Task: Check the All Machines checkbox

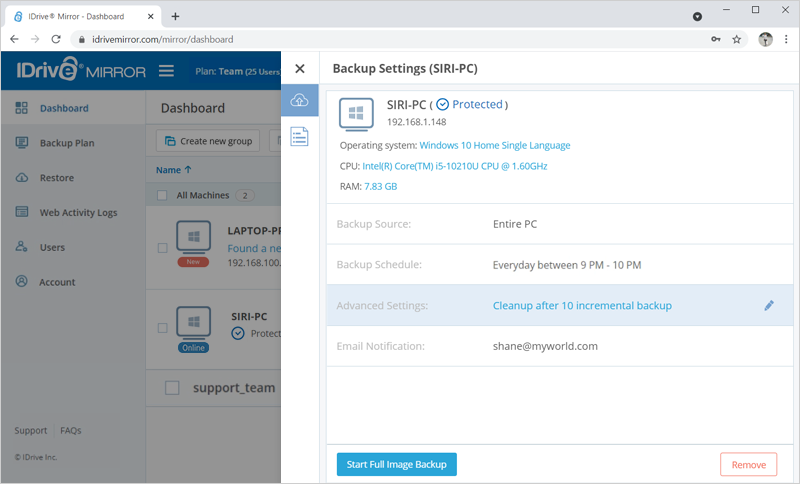Action: tap(162, 195)
